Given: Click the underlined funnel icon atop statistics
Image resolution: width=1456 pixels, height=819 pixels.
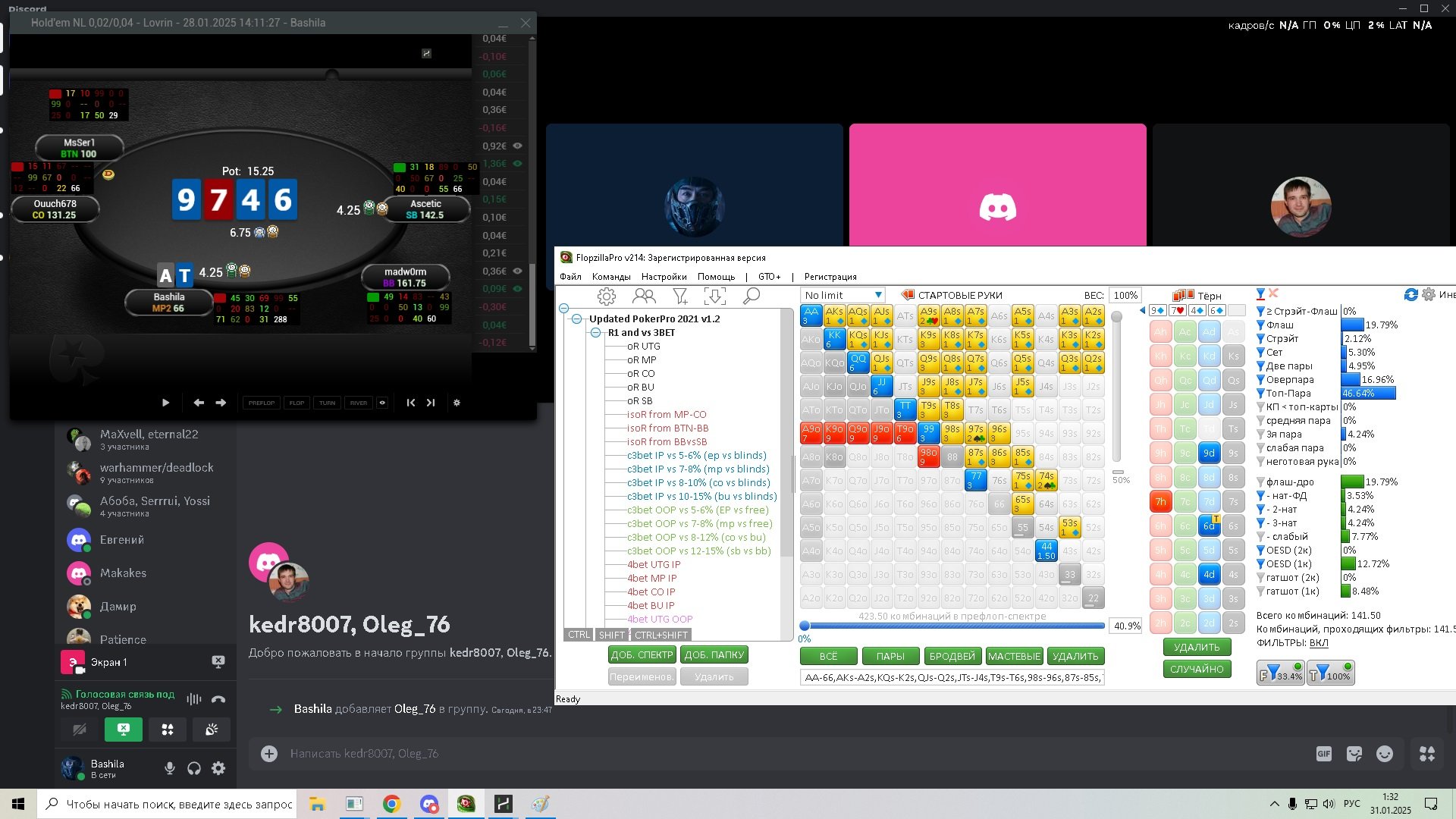Looking at the screenshot, I should click(1260, 294).
